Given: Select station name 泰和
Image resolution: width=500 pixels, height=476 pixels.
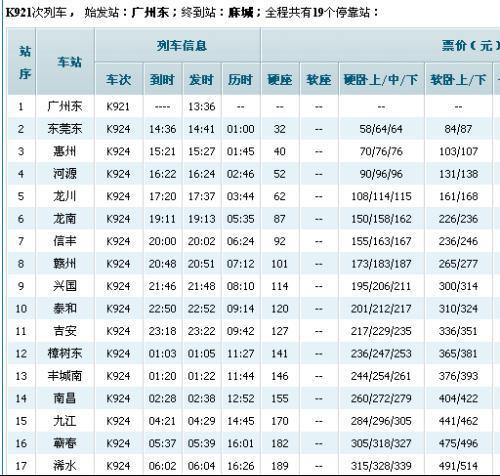Looking at the screenshot, I should [x=65, y=308].
